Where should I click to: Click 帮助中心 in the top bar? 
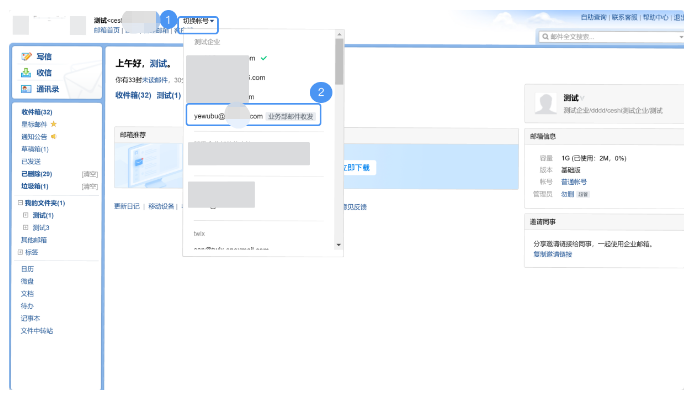656,17
